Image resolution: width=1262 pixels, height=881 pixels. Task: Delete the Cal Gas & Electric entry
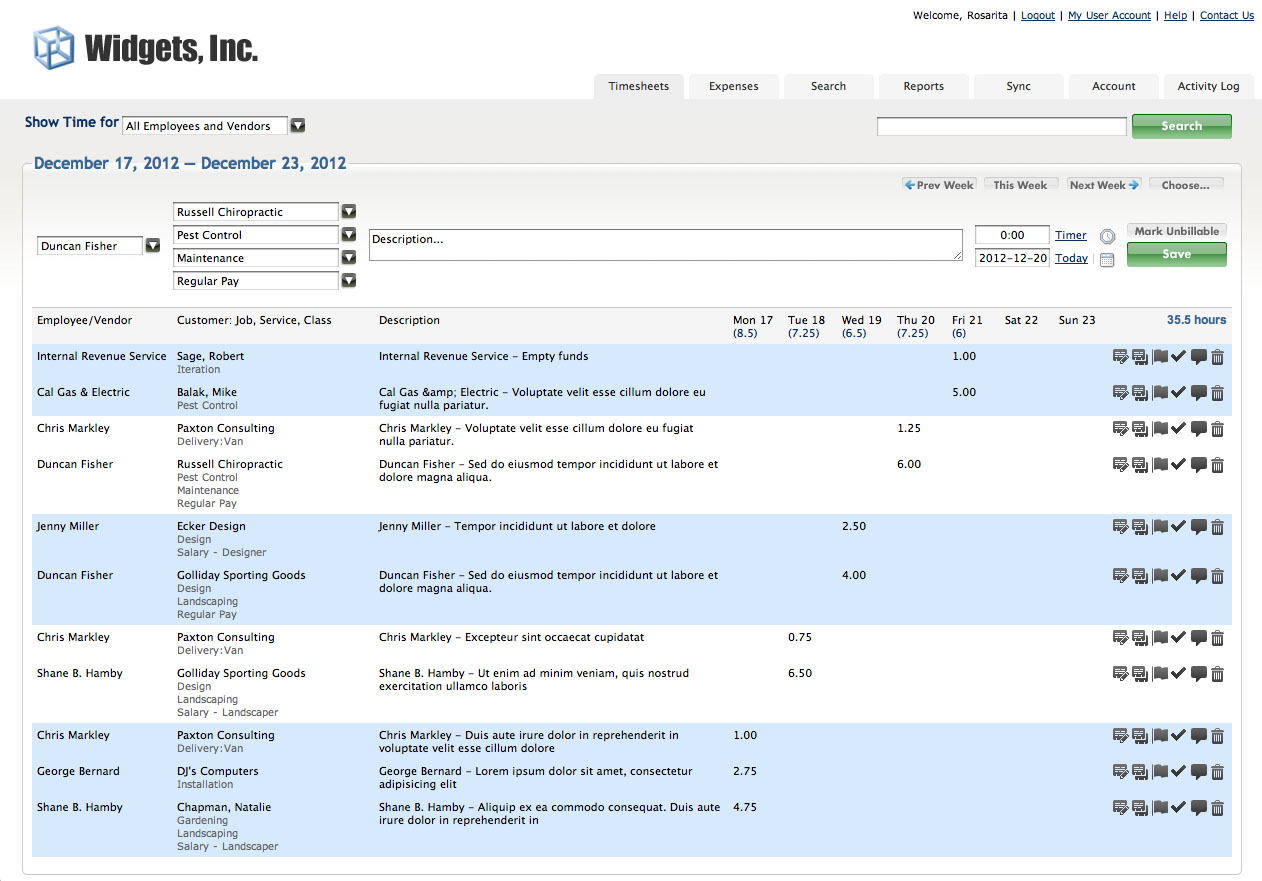1217,393
